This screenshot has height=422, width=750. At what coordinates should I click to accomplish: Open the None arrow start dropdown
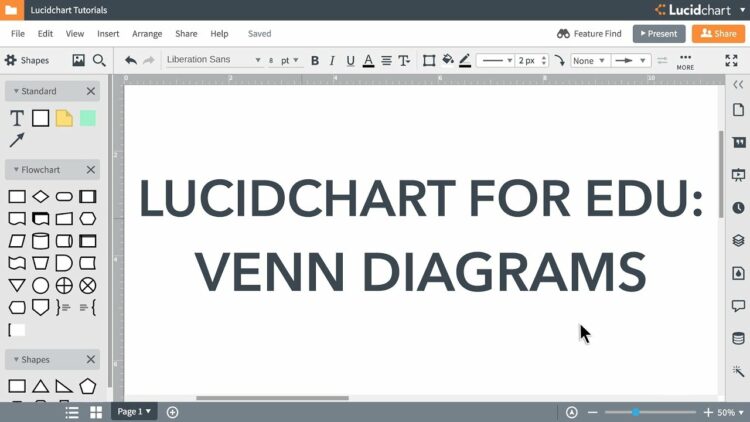(589, 61)
